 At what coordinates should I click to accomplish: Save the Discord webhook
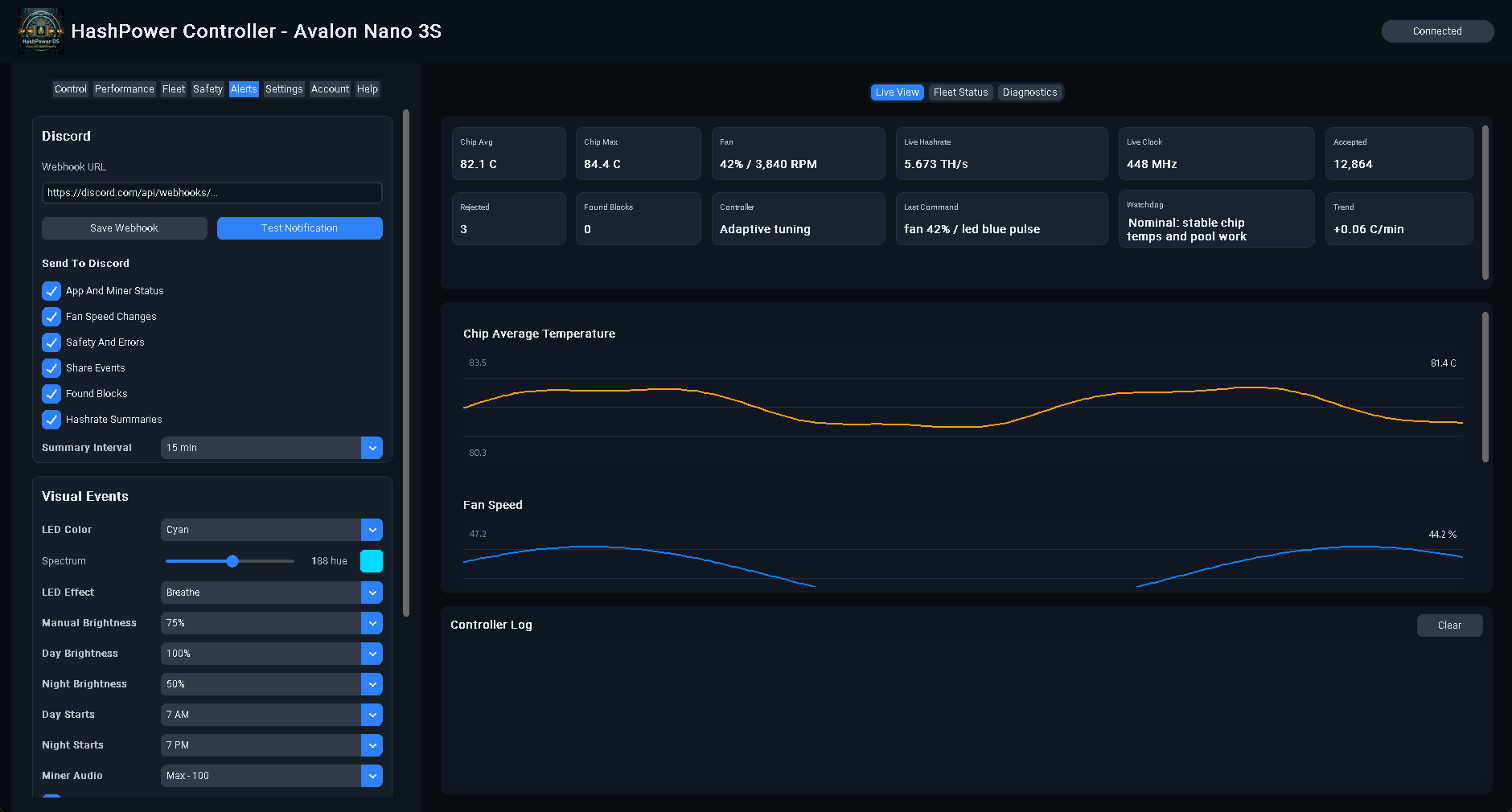[x=125, y=228]
